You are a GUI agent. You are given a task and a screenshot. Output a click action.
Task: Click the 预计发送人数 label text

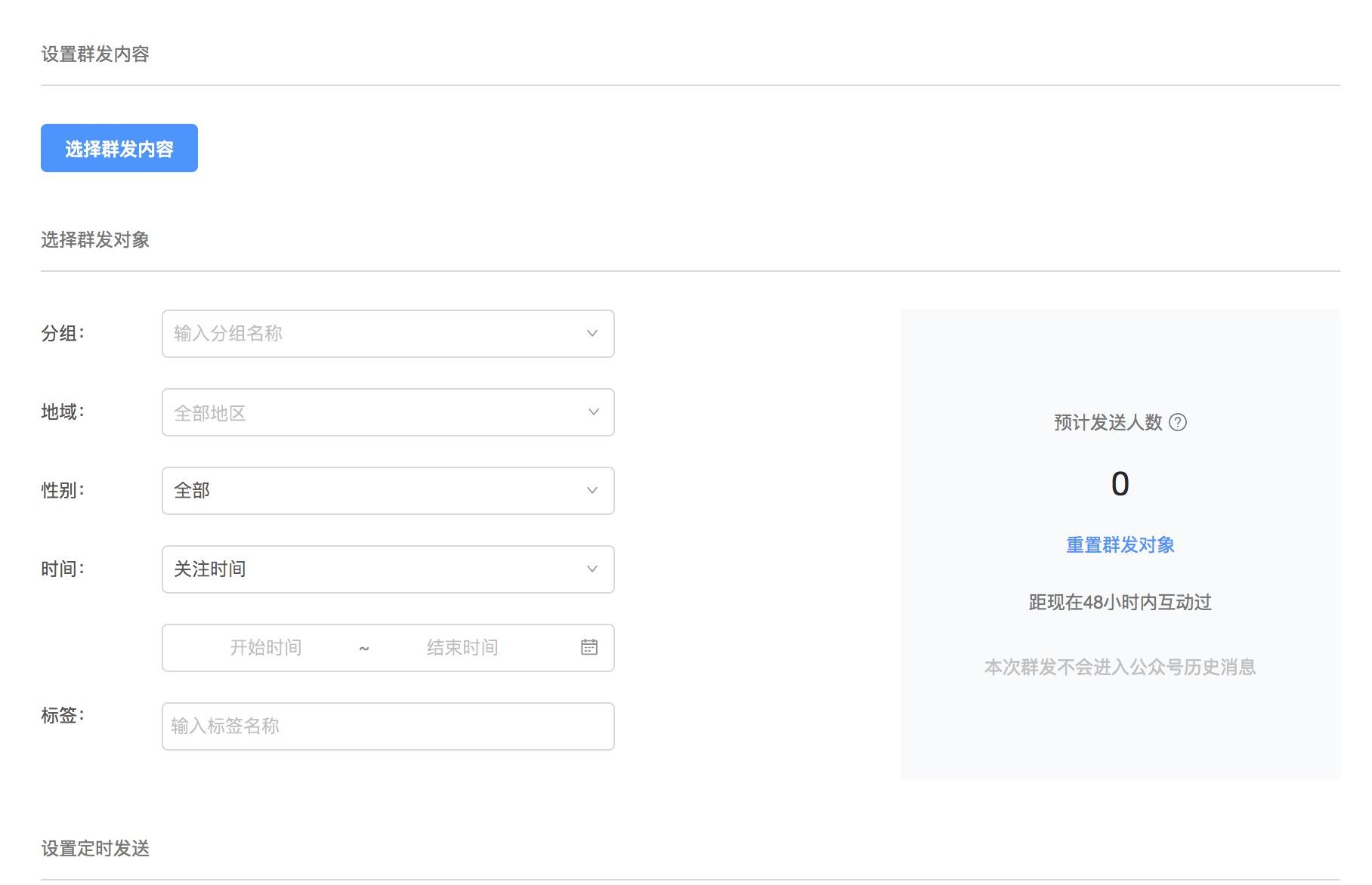coord(1108,423)
